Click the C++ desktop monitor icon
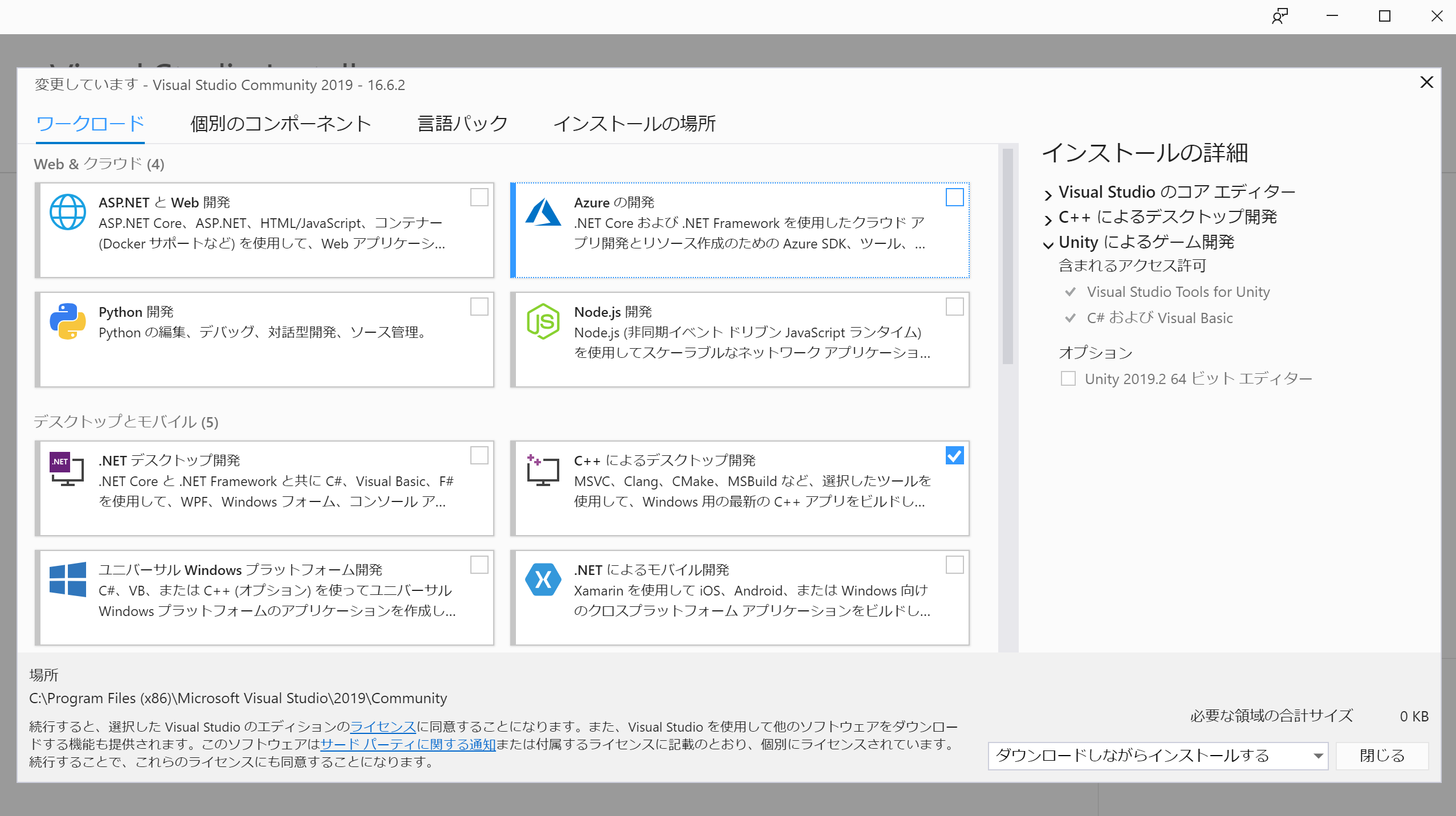 click(543, 470)
